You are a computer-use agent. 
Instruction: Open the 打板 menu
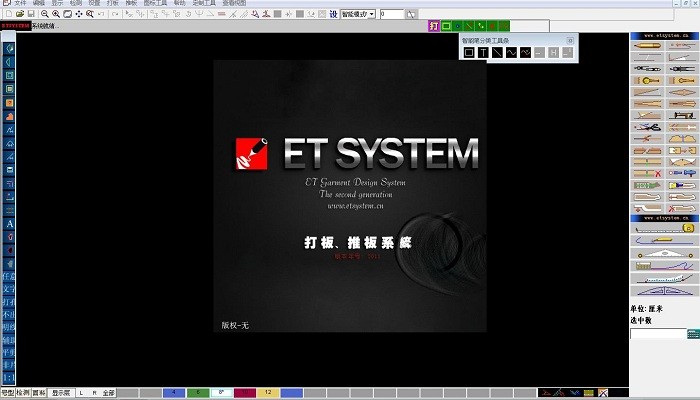click(x=112, y=3)
